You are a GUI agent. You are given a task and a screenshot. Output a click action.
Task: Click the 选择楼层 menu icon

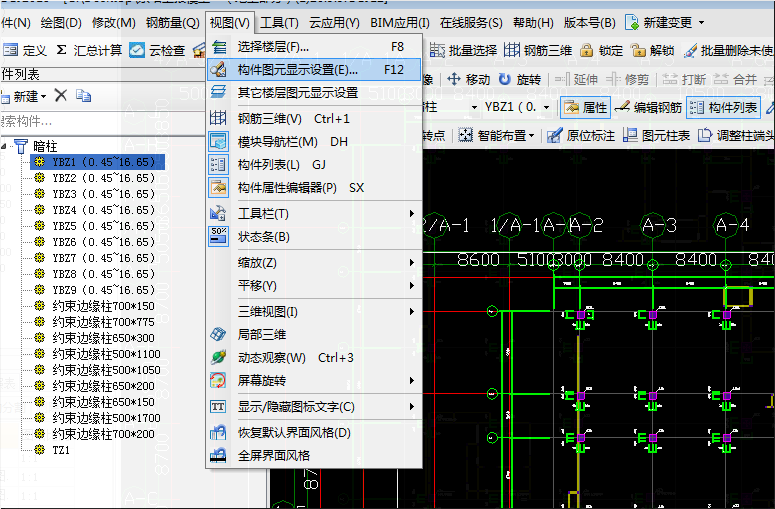point(218,47)
